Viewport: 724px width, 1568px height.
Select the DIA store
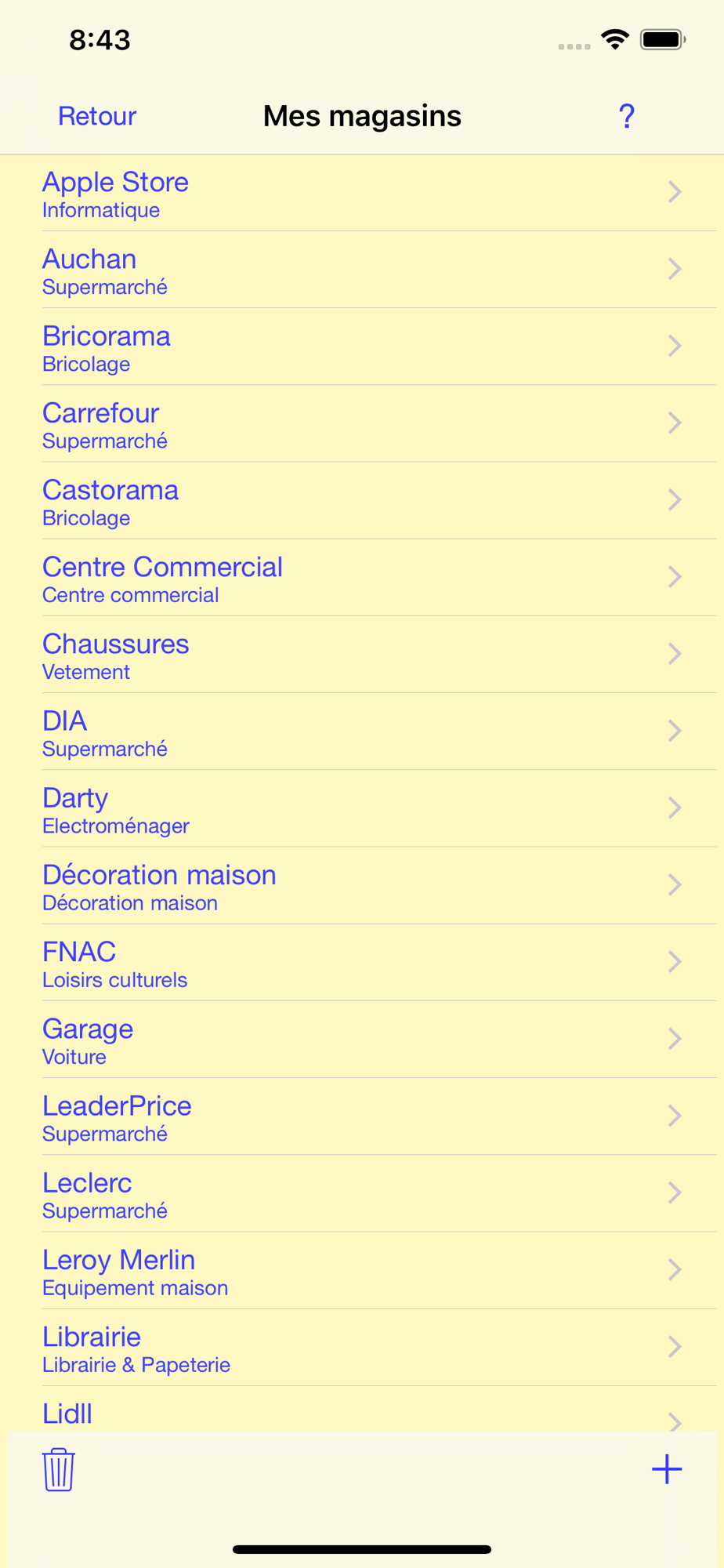tap(362, 731)
